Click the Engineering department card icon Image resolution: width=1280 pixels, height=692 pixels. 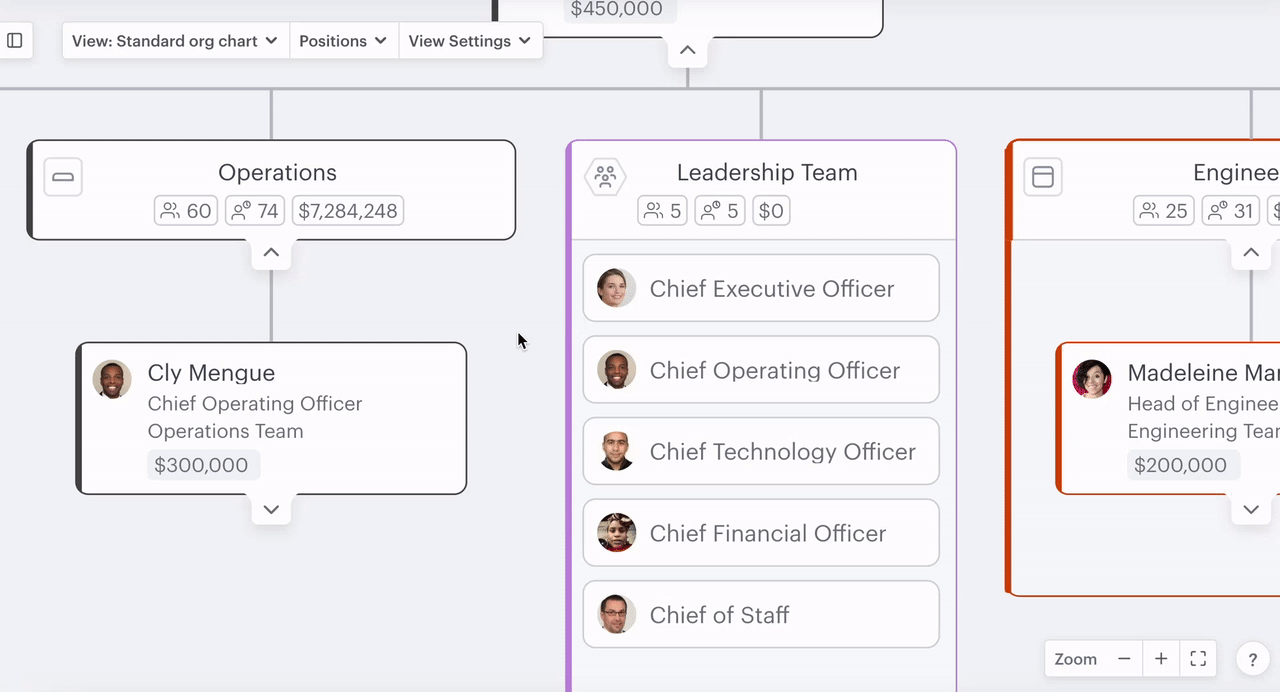tap(1043, 176)
